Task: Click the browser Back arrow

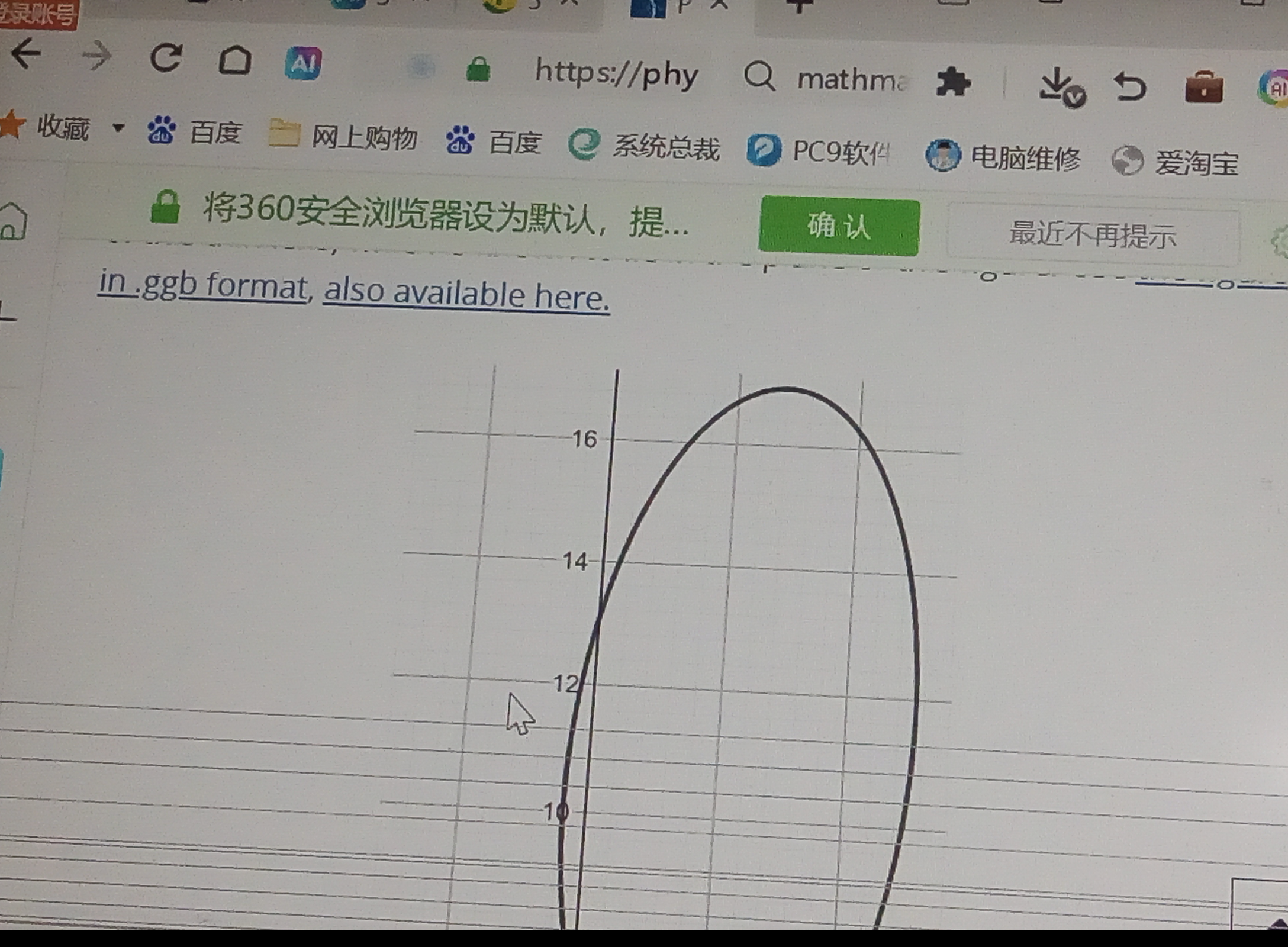Action: [x=27, y=54]
